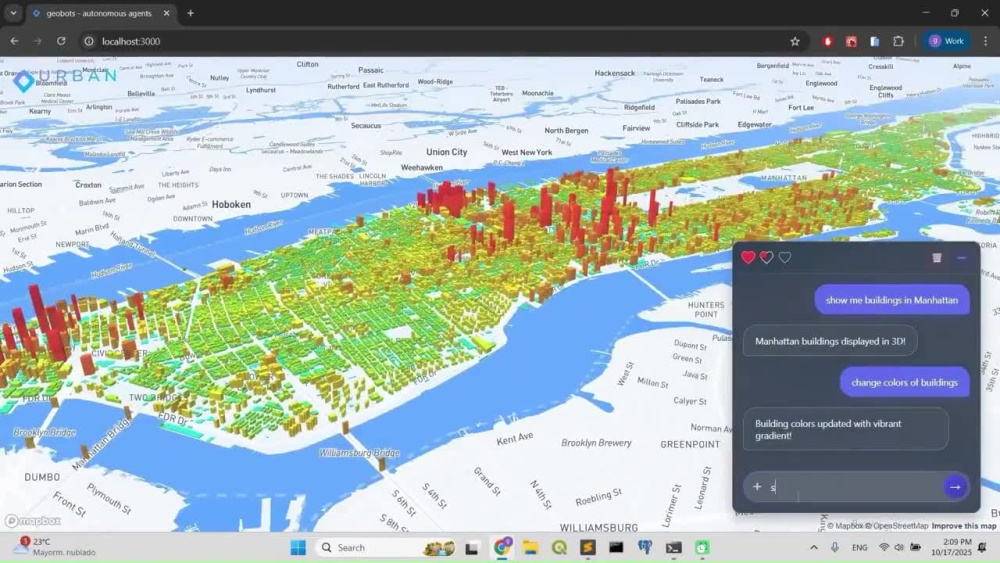Open the 'Improve this map' link
Image resolution: width=1000 pixels, height=563 pixels.
pyautogui.click(x=964, y=526)
